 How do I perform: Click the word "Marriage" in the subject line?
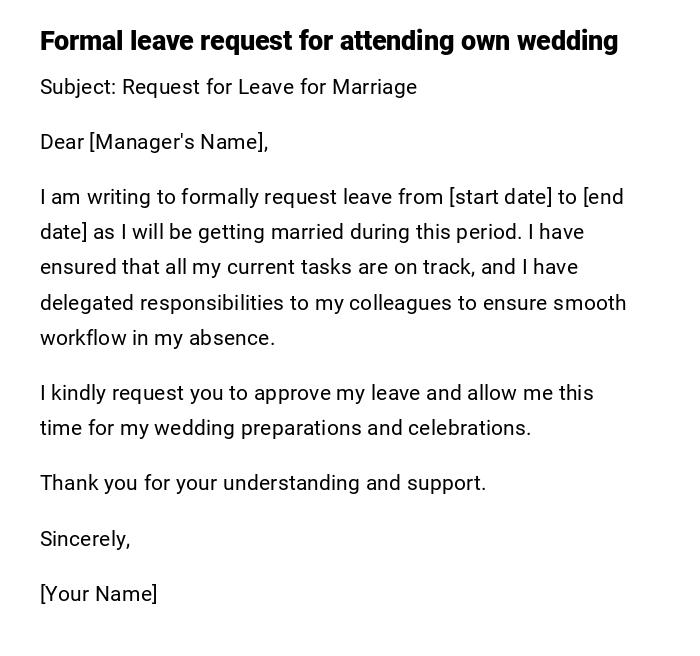click(374, 87)
